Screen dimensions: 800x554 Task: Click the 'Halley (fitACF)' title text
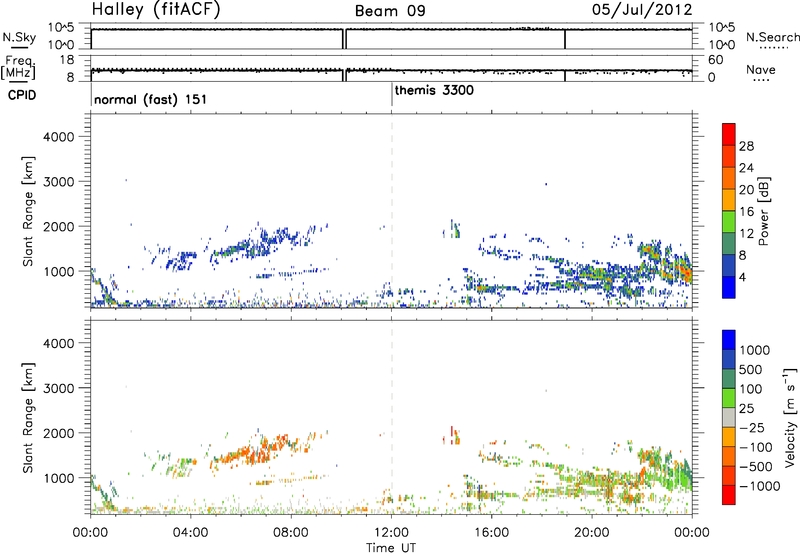tap(156, 10)
